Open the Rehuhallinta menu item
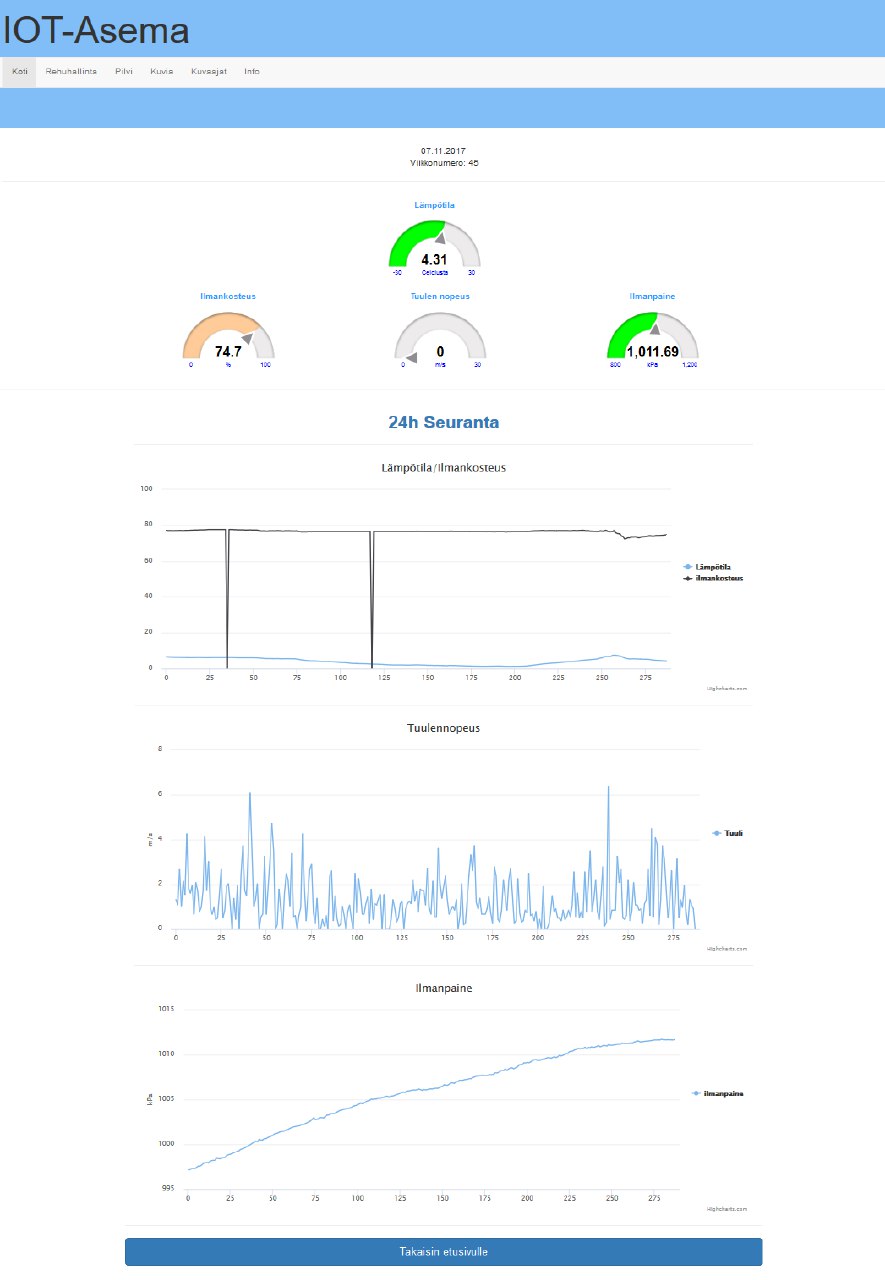 pos(71,72)
